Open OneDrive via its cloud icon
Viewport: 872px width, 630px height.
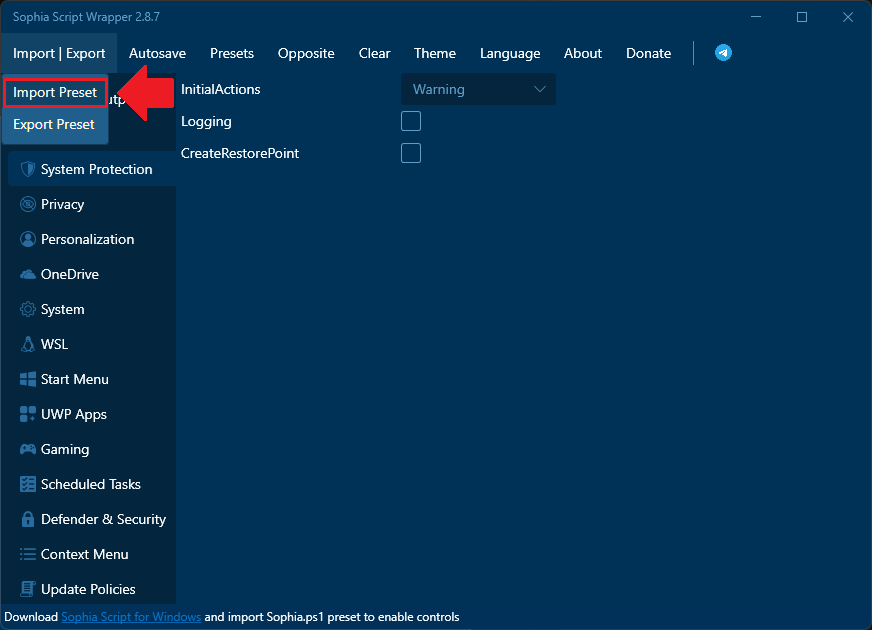pyautogui.click(x=28, y=274)
